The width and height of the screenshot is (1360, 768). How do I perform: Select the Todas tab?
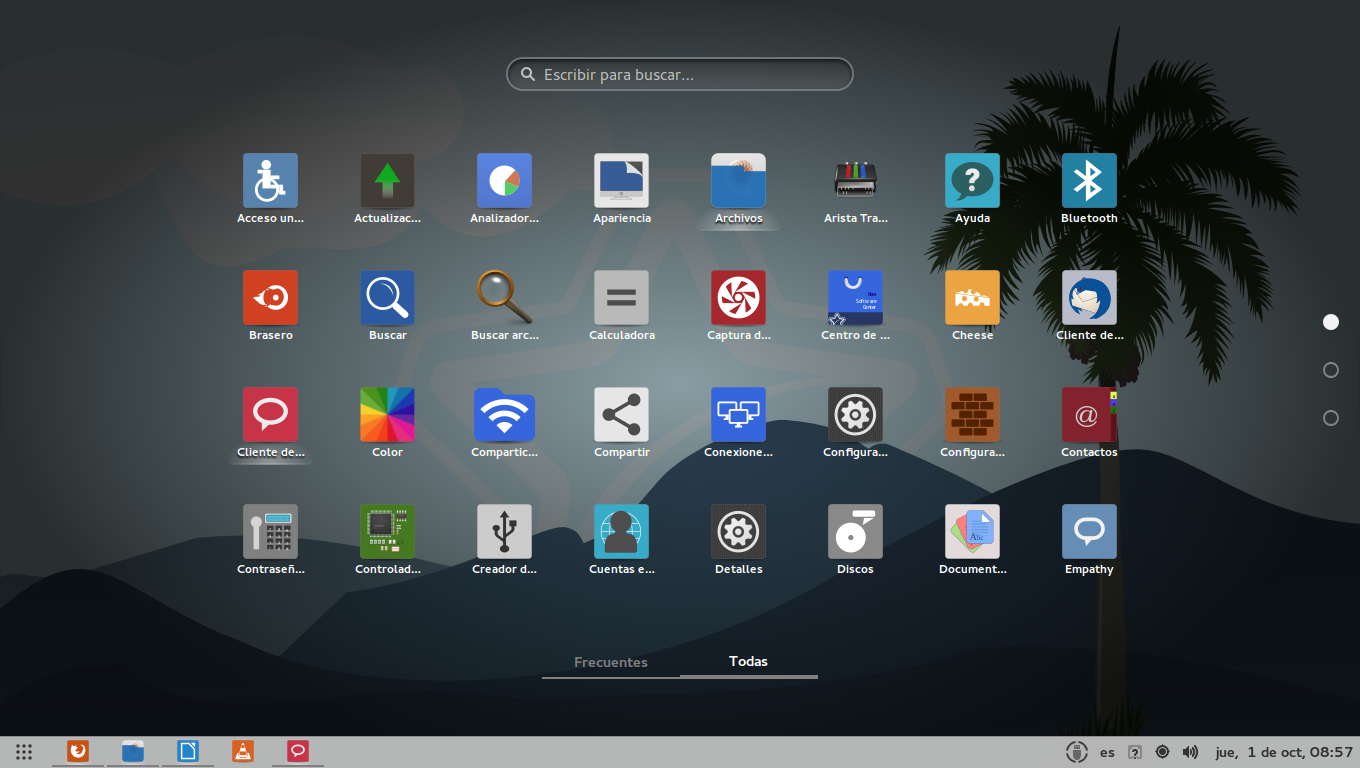point(748,662)
